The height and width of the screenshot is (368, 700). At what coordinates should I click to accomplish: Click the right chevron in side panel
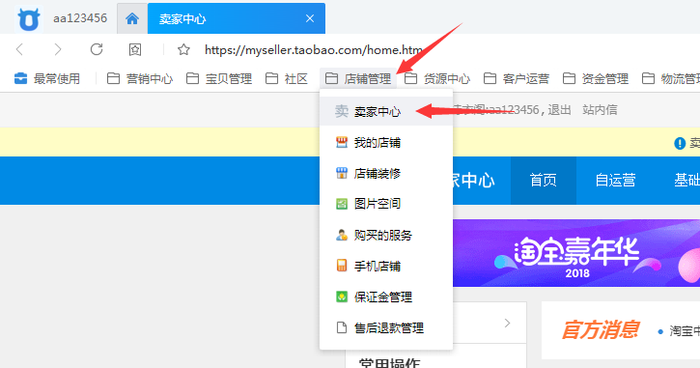pos(507,323)
